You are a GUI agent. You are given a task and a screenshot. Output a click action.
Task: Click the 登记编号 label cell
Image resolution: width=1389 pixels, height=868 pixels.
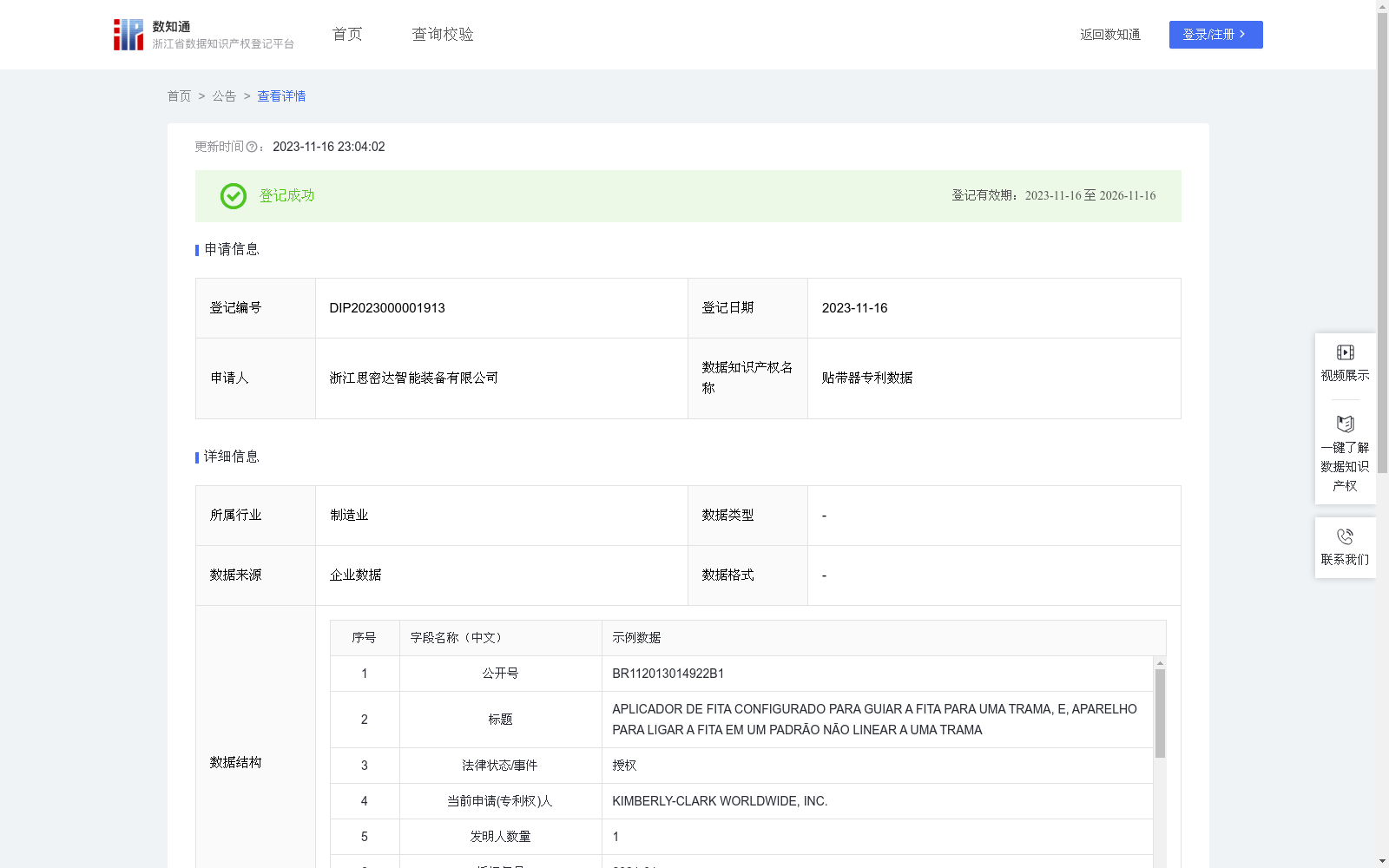coord(256,308)
